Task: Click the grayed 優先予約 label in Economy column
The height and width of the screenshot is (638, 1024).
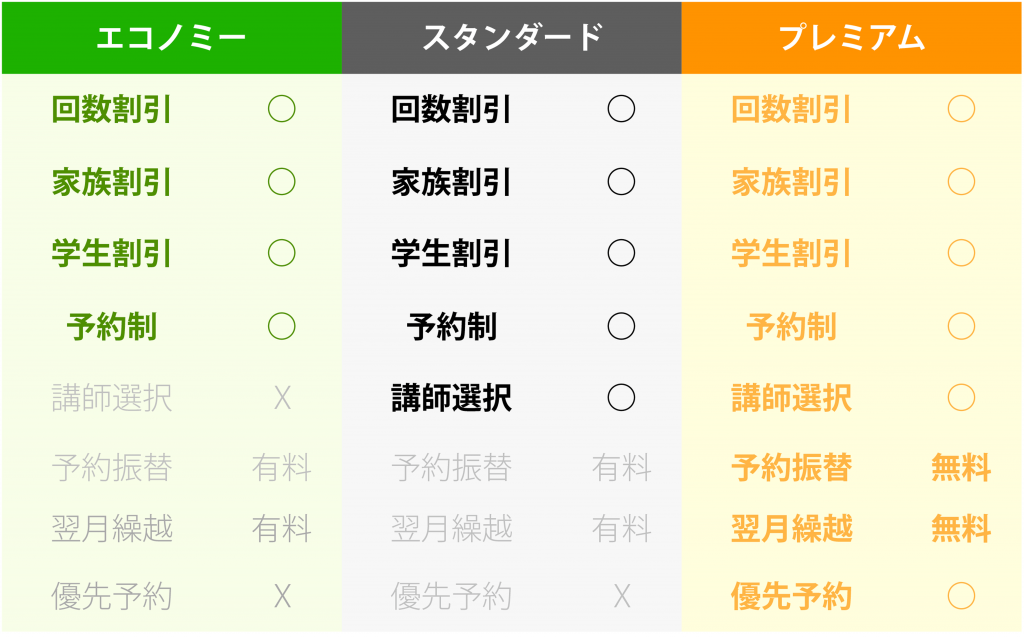Action: click(112, 596)
